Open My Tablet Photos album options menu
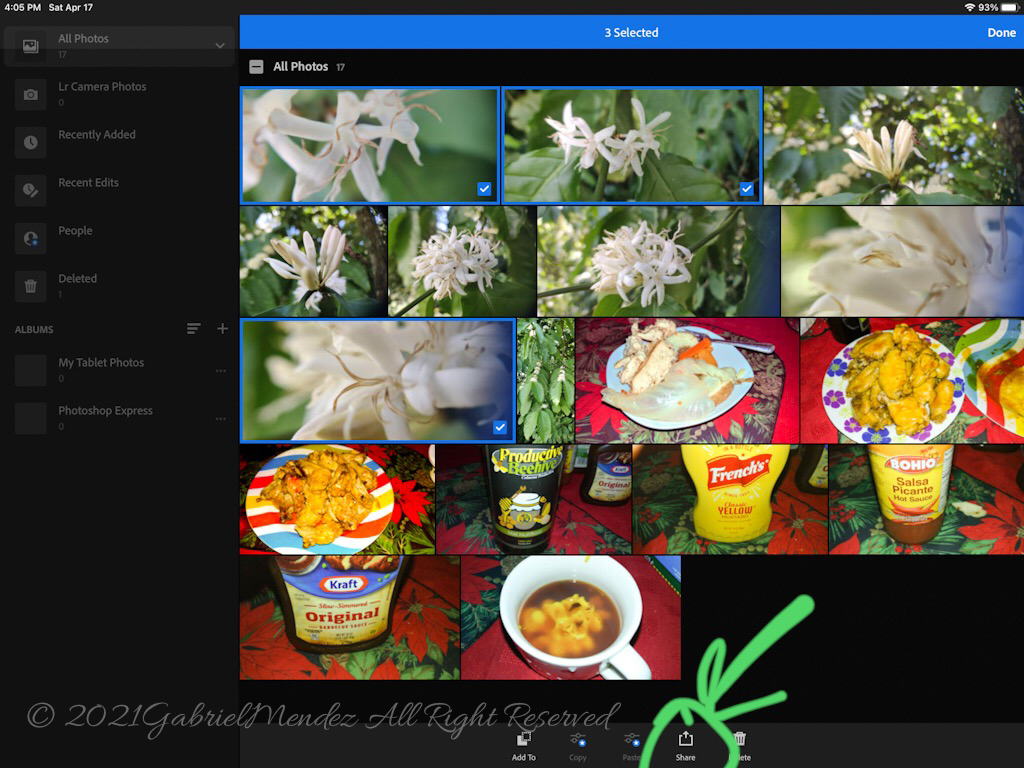This screenshot has height=768, width=1024. [221, 371]
